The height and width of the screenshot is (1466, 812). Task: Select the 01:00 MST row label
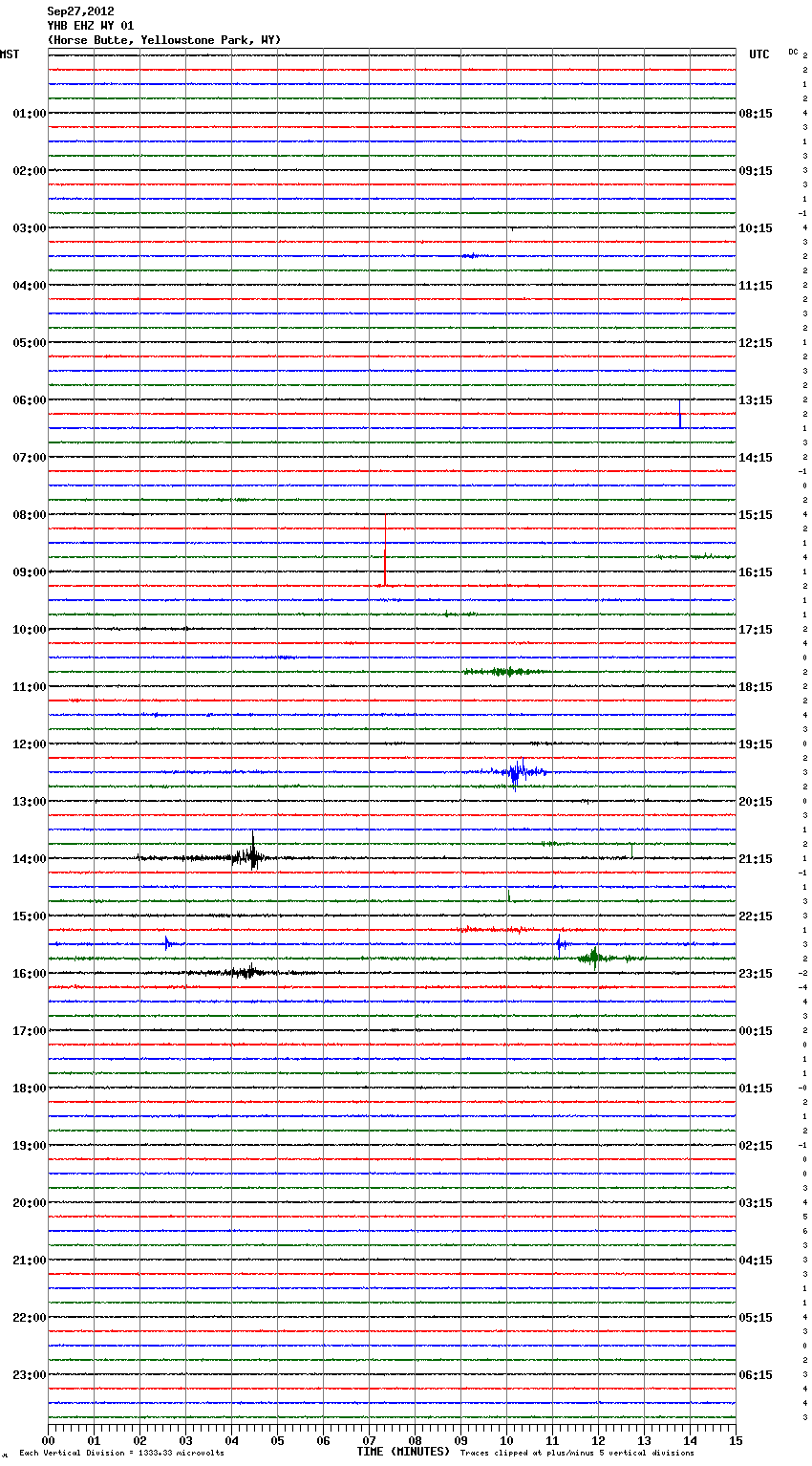click(30, 114)
